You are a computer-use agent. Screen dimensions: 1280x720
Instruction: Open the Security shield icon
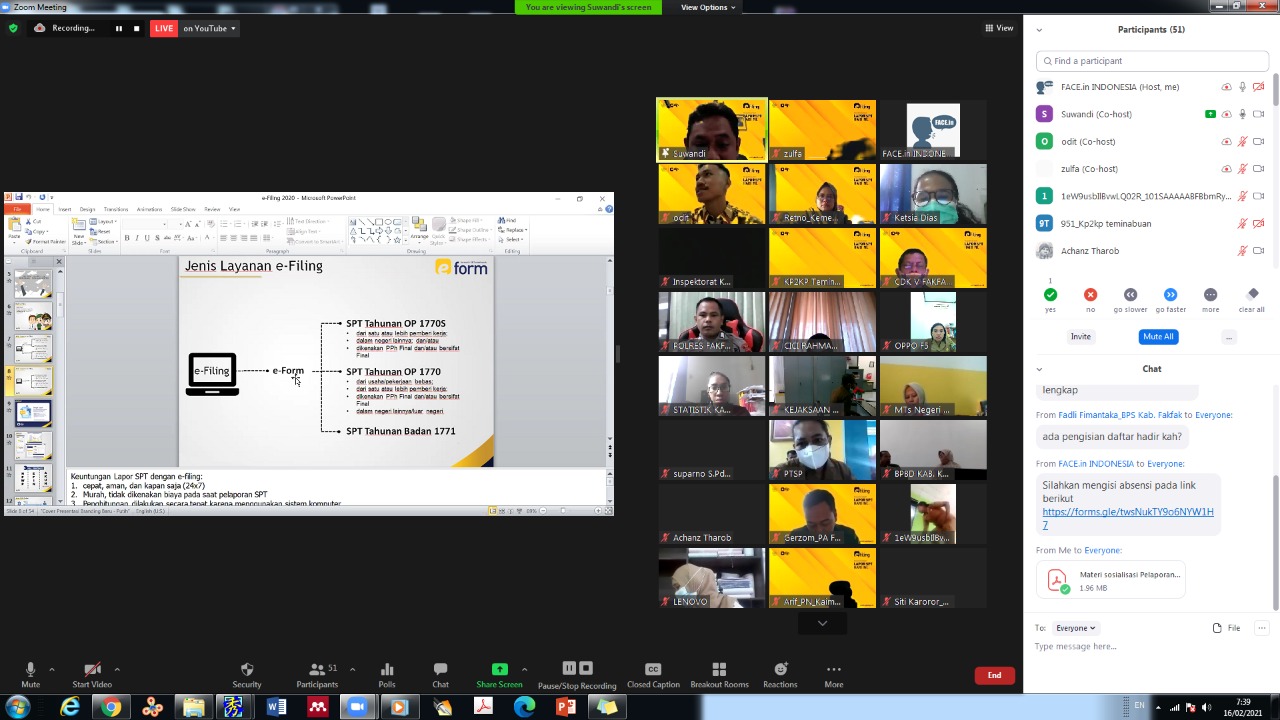[247, 670]
